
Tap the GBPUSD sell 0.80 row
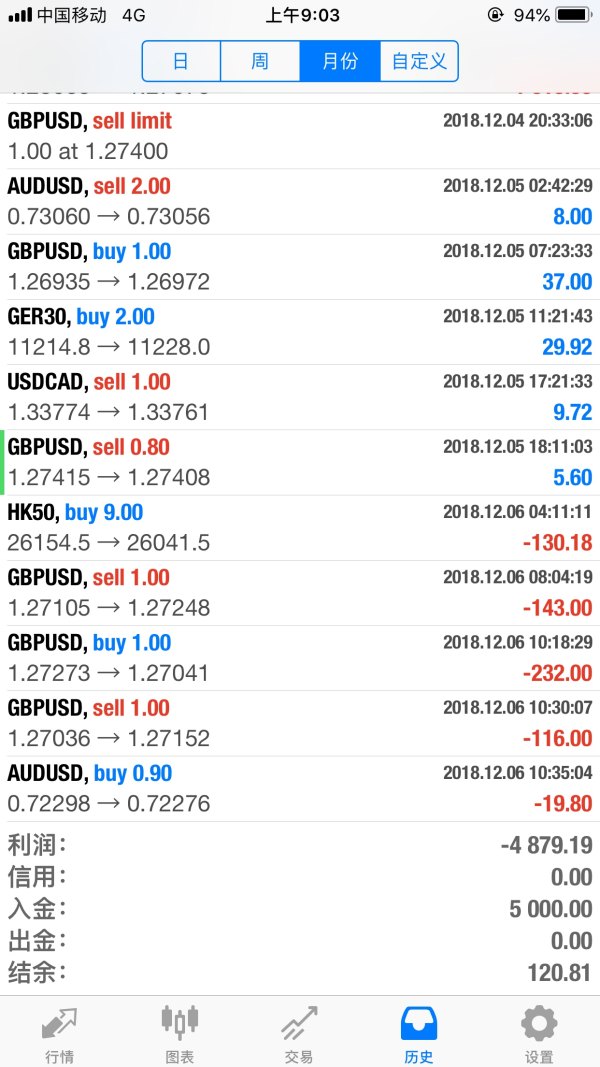click(x=300, y=462)
